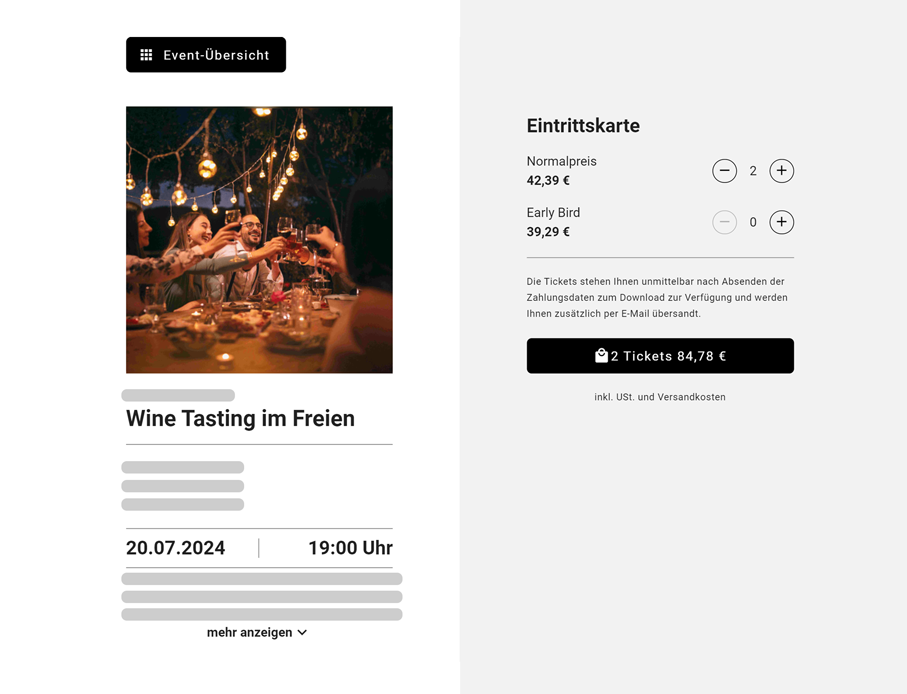This screenshot has width=907, height=694.
Task: Click the Early Bird quantity value 0
Action: coord(753,222)
